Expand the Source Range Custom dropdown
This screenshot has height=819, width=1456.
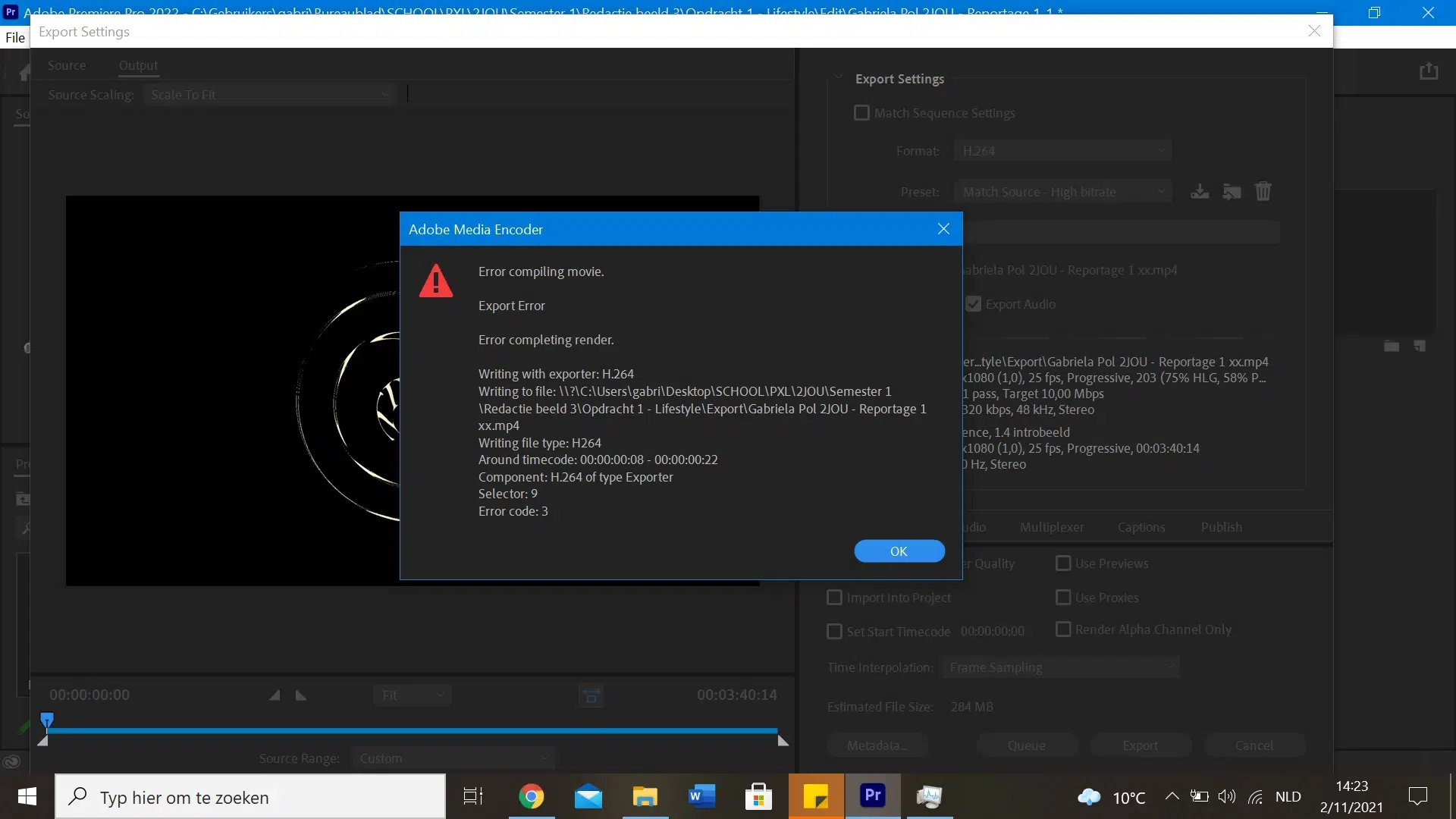click(453, 758)
